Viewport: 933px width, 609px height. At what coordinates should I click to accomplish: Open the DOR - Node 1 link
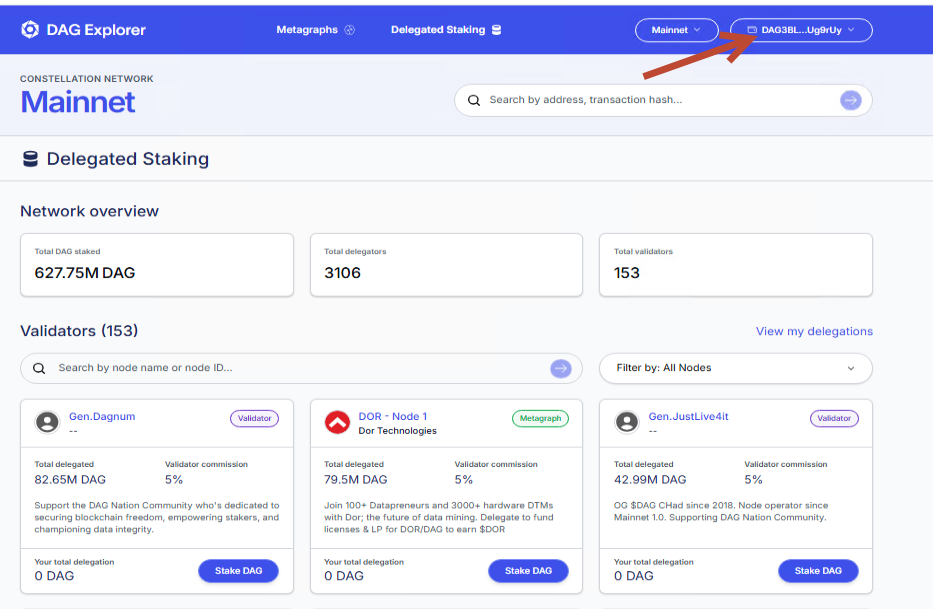[x=393, y=416]
